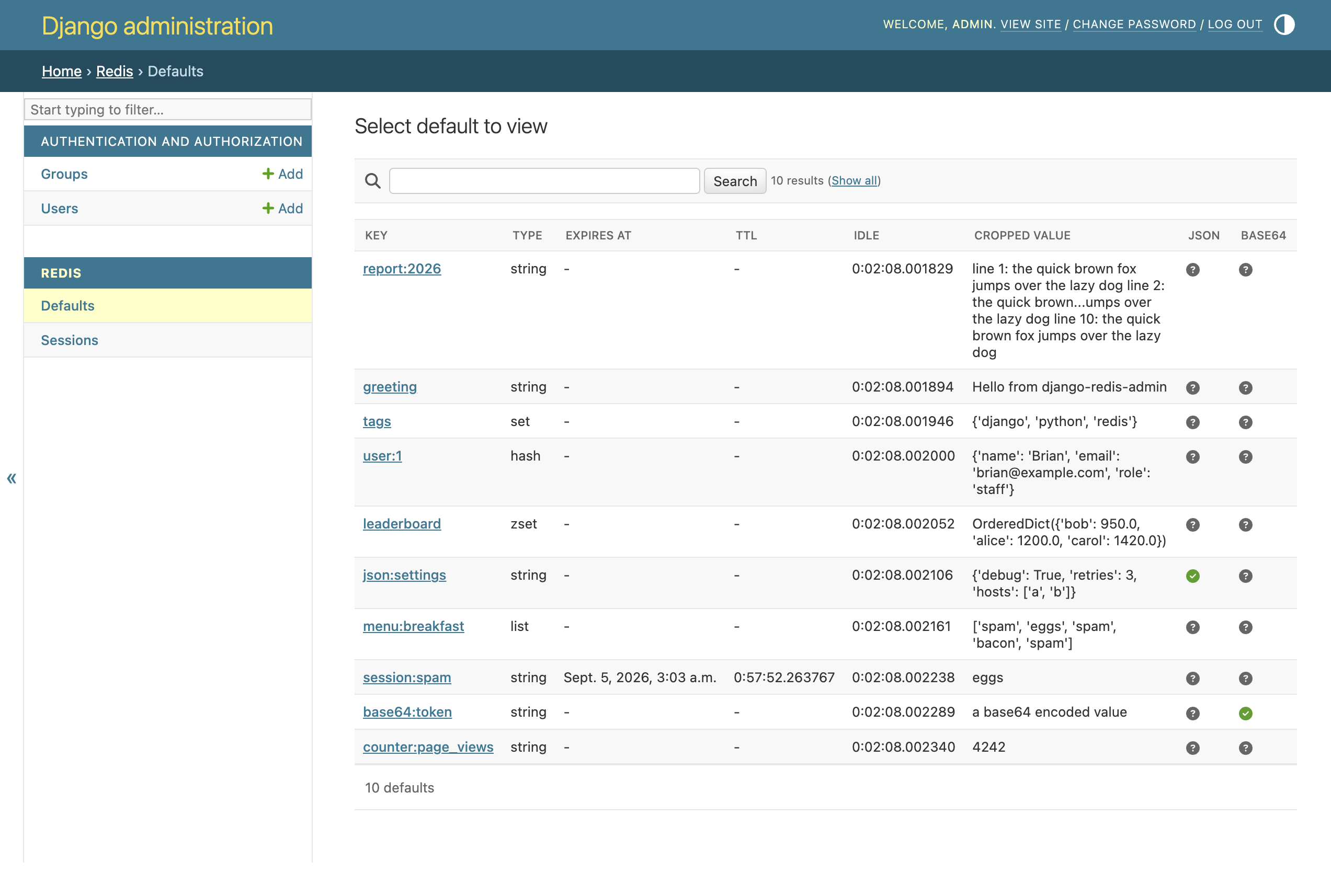Add a new group via the Add link
The width and height of the screenshot is (1331, 896).
(x=282, y=174)
